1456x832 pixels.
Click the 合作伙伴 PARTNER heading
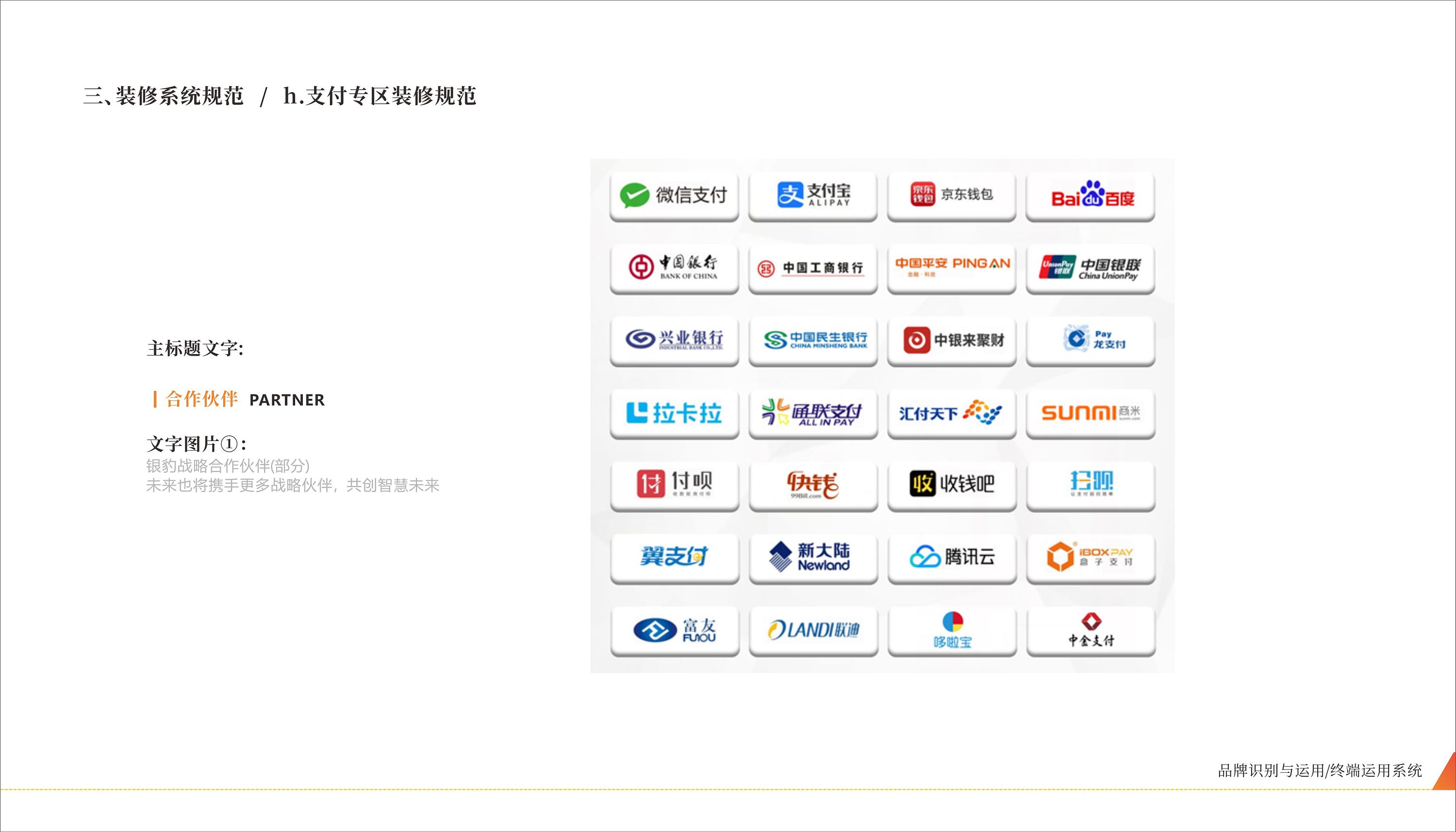pyautogui.click(x=240, y=399)
